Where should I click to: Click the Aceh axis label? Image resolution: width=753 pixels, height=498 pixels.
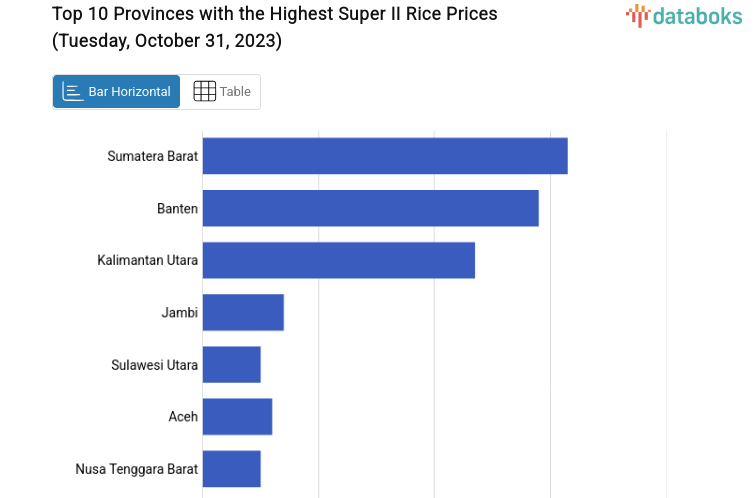[x=183, y=416]
